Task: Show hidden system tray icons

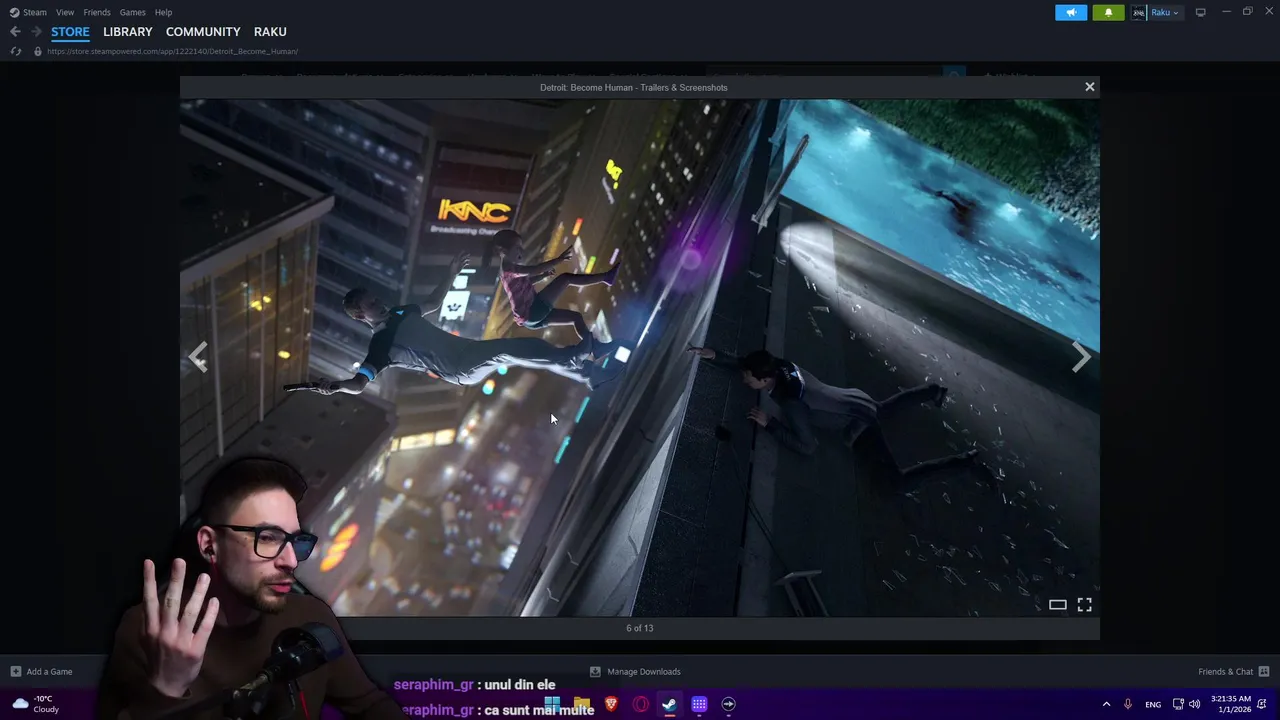Action: coord(1106,704)
